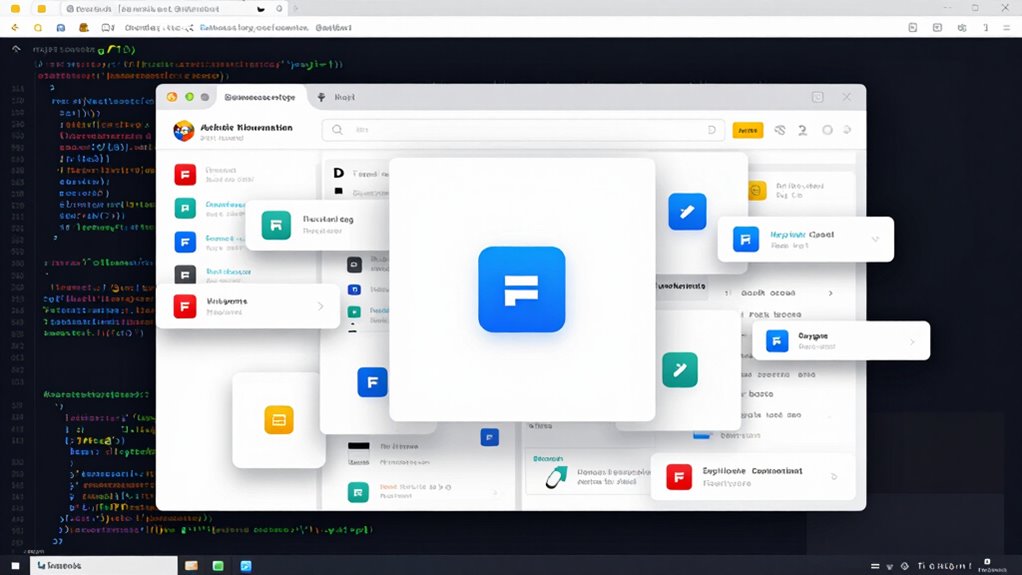Click the teal paperclip icon in the bottom card
1022x575 pixels.
click(x=555, y=477)
